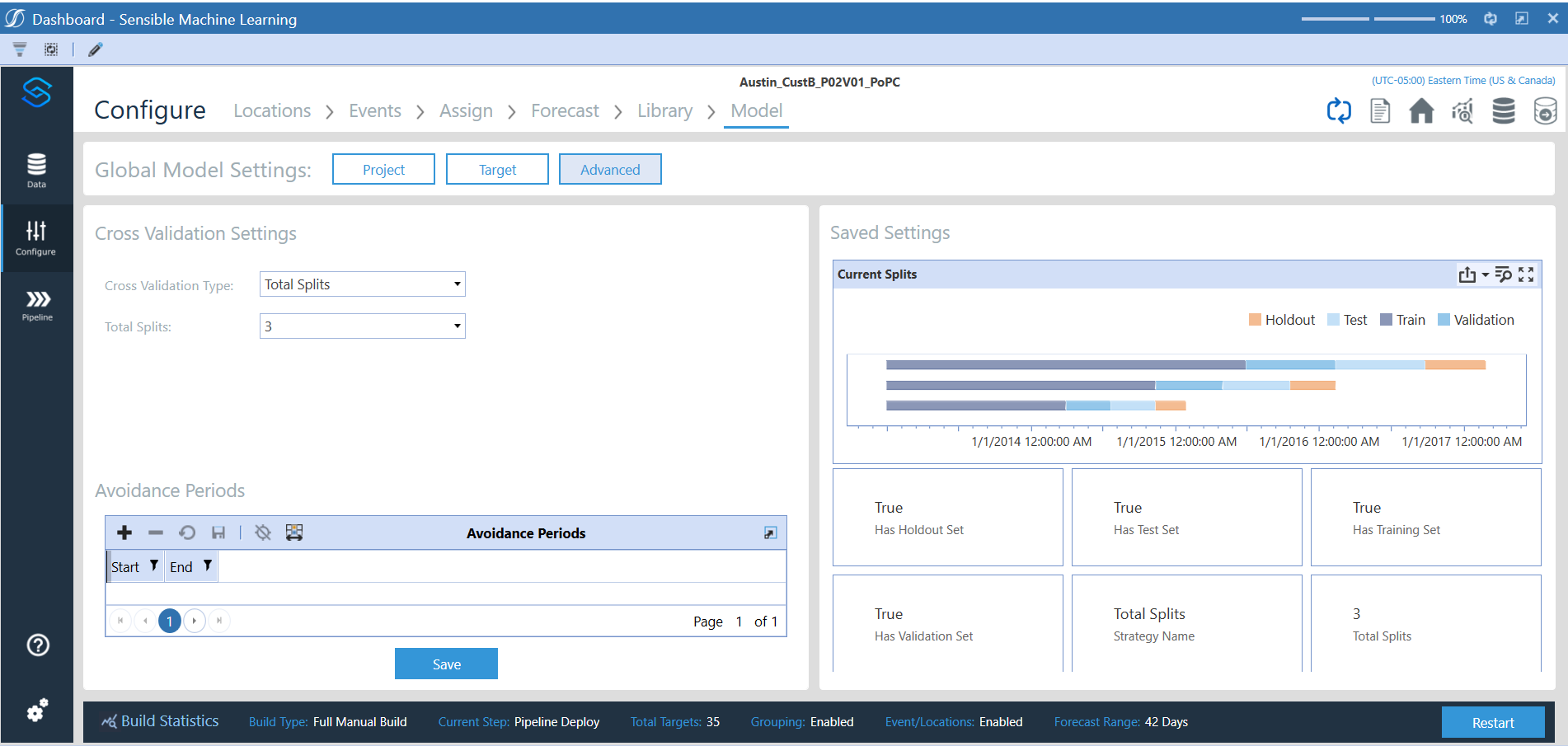Image resolution: width=1568 pixels, height=746 pixels.
Task: Open the database stack icon in header
Action: point(1504,110)
